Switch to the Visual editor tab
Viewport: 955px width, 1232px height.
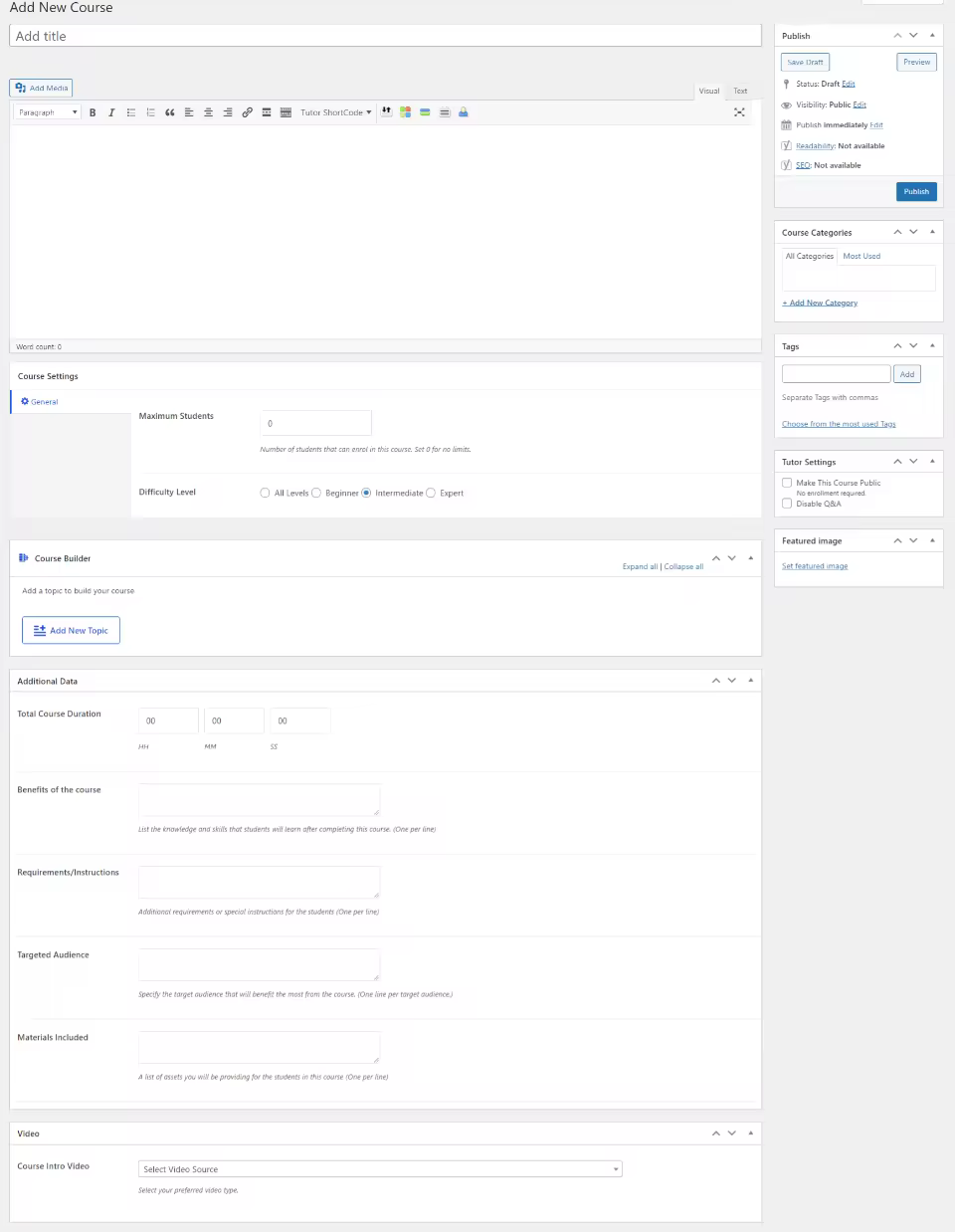[x=709, y=91]
